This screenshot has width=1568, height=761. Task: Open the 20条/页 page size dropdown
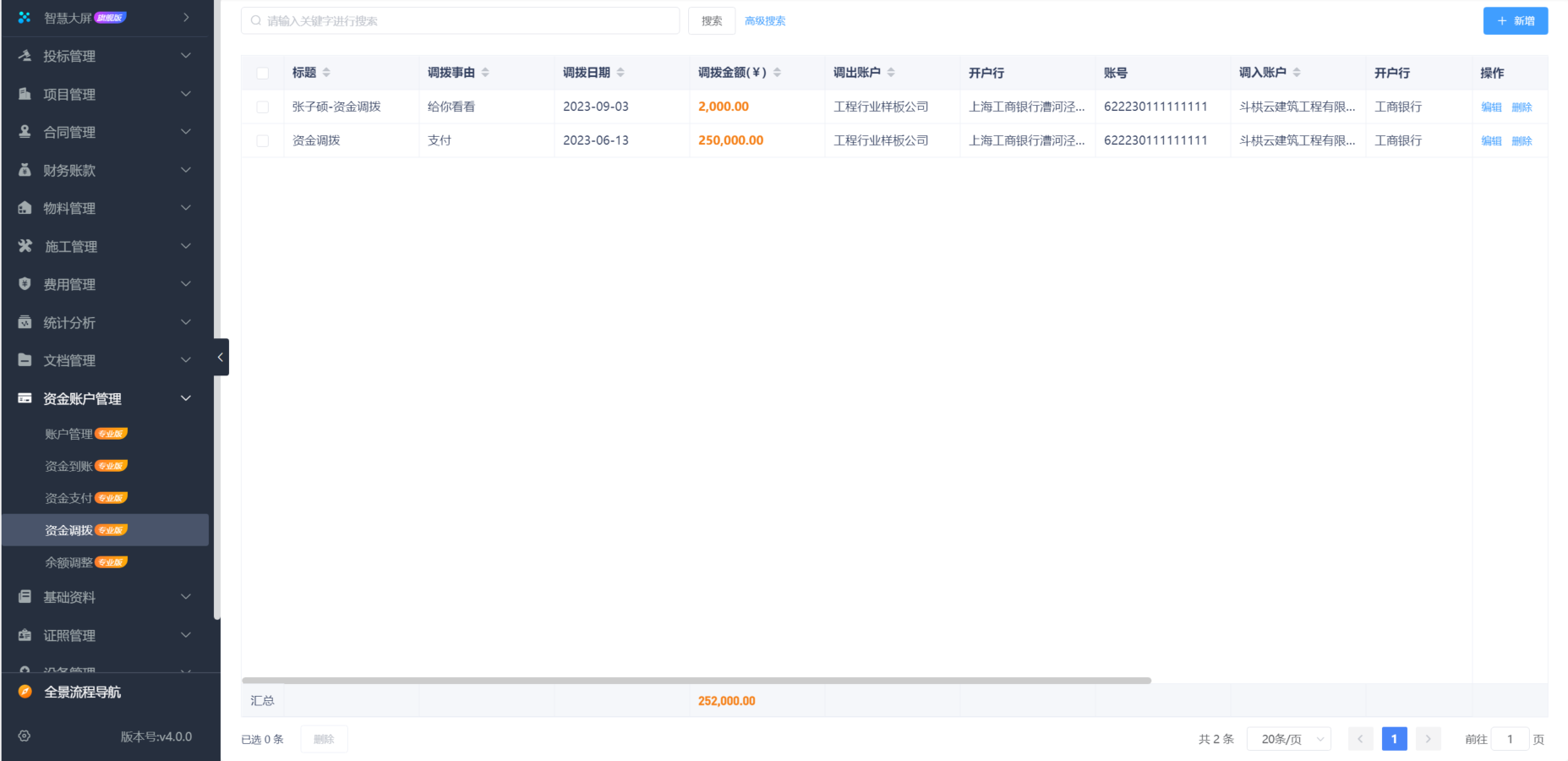pos(1288,738)
